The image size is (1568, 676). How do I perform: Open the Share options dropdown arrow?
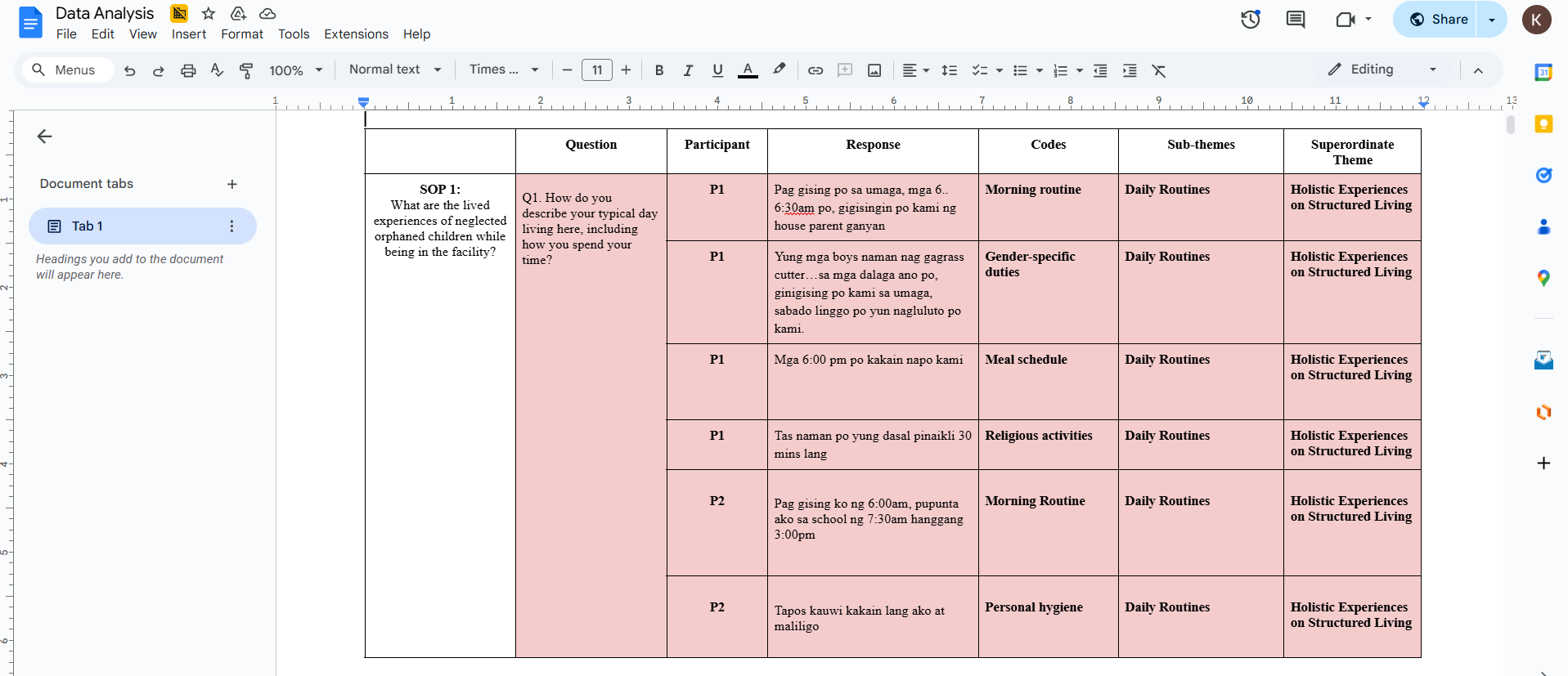click(1492, 20)
